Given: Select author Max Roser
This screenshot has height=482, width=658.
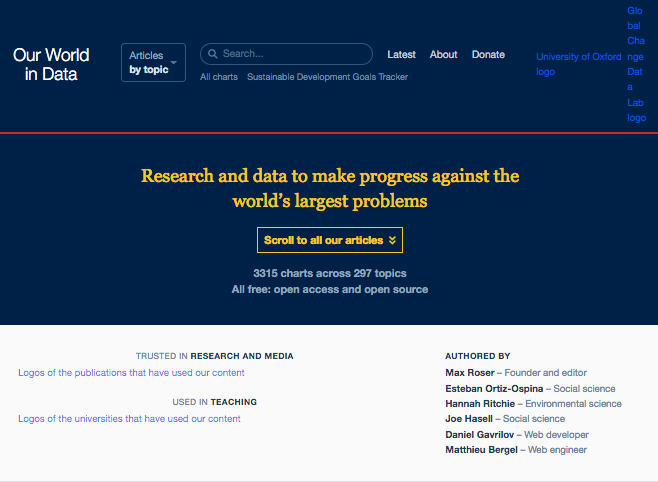Looking at the screenshot, I should click(470, 373).
